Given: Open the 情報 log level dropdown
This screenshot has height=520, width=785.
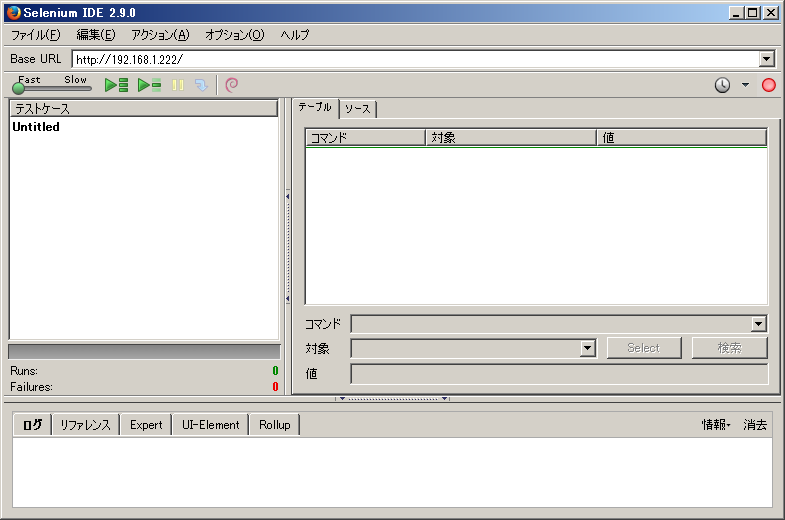Looking at the screenshot, I should point(716,425).
